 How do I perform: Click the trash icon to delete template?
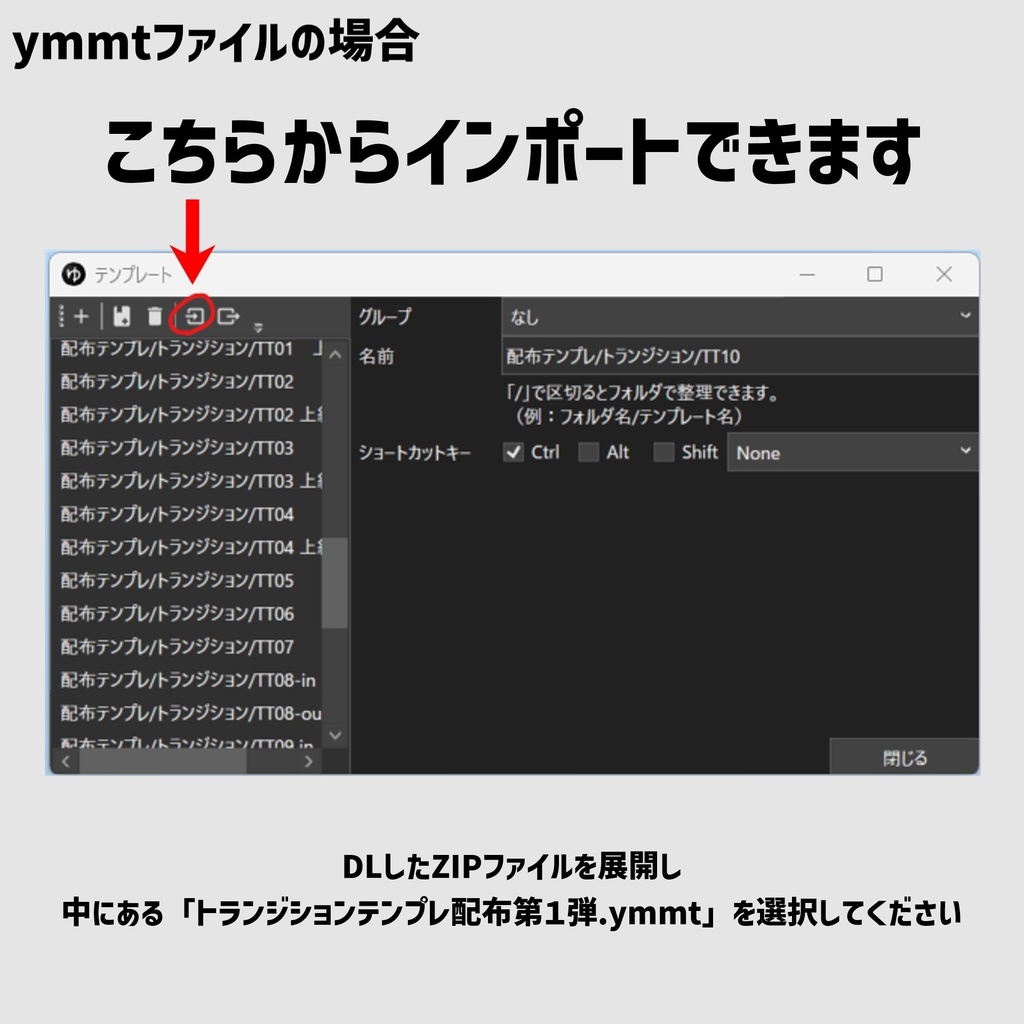click(x=152, y=316)
